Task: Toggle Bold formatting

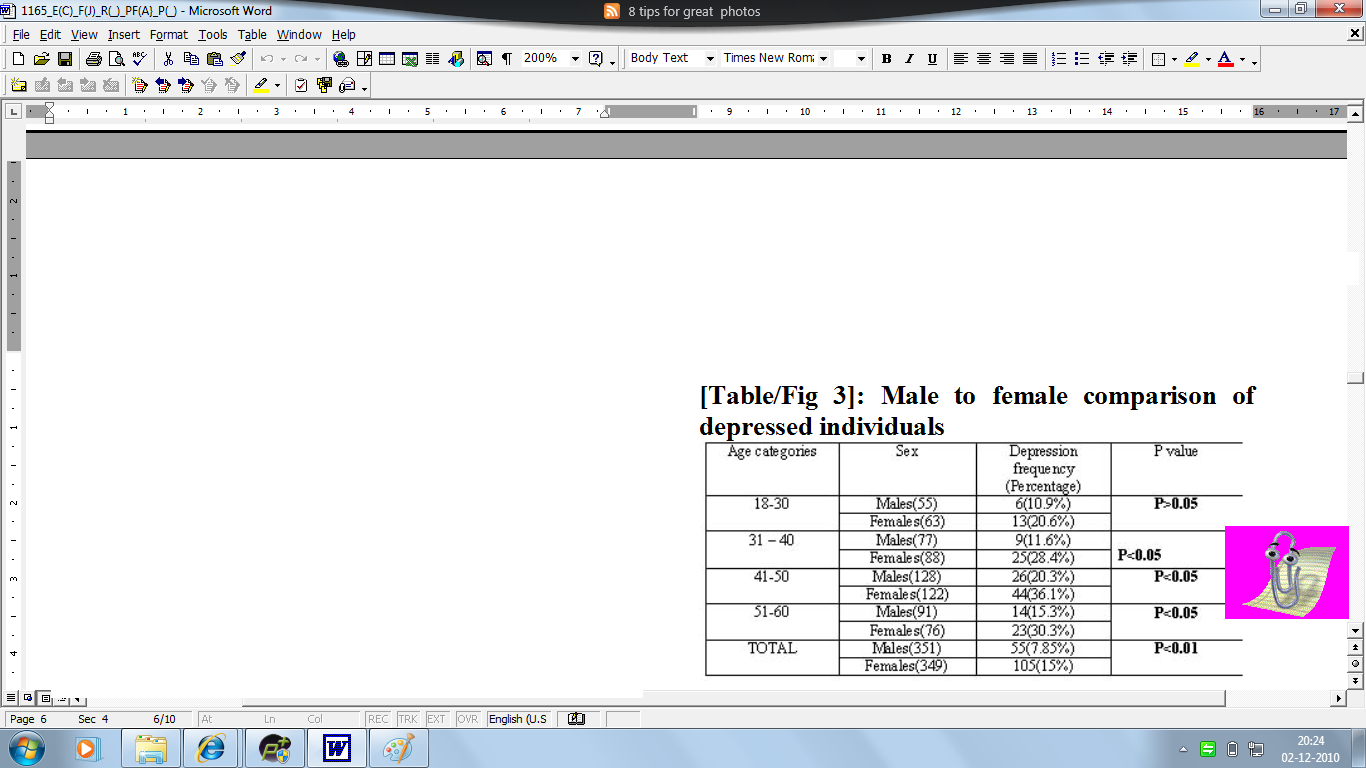Action: click(886, 59)
